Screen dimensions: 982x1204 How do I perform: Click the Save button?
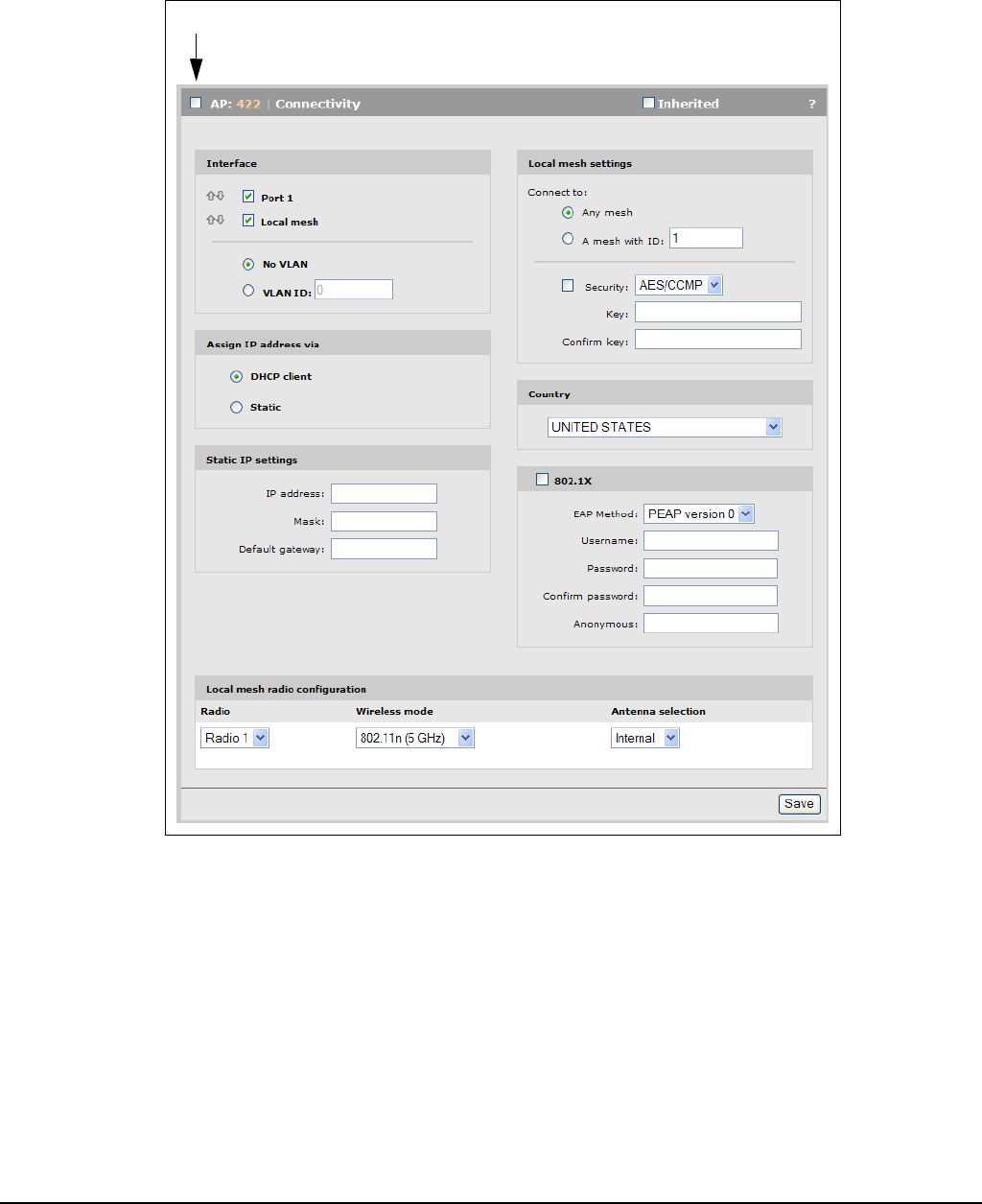(x=799, y=804)
